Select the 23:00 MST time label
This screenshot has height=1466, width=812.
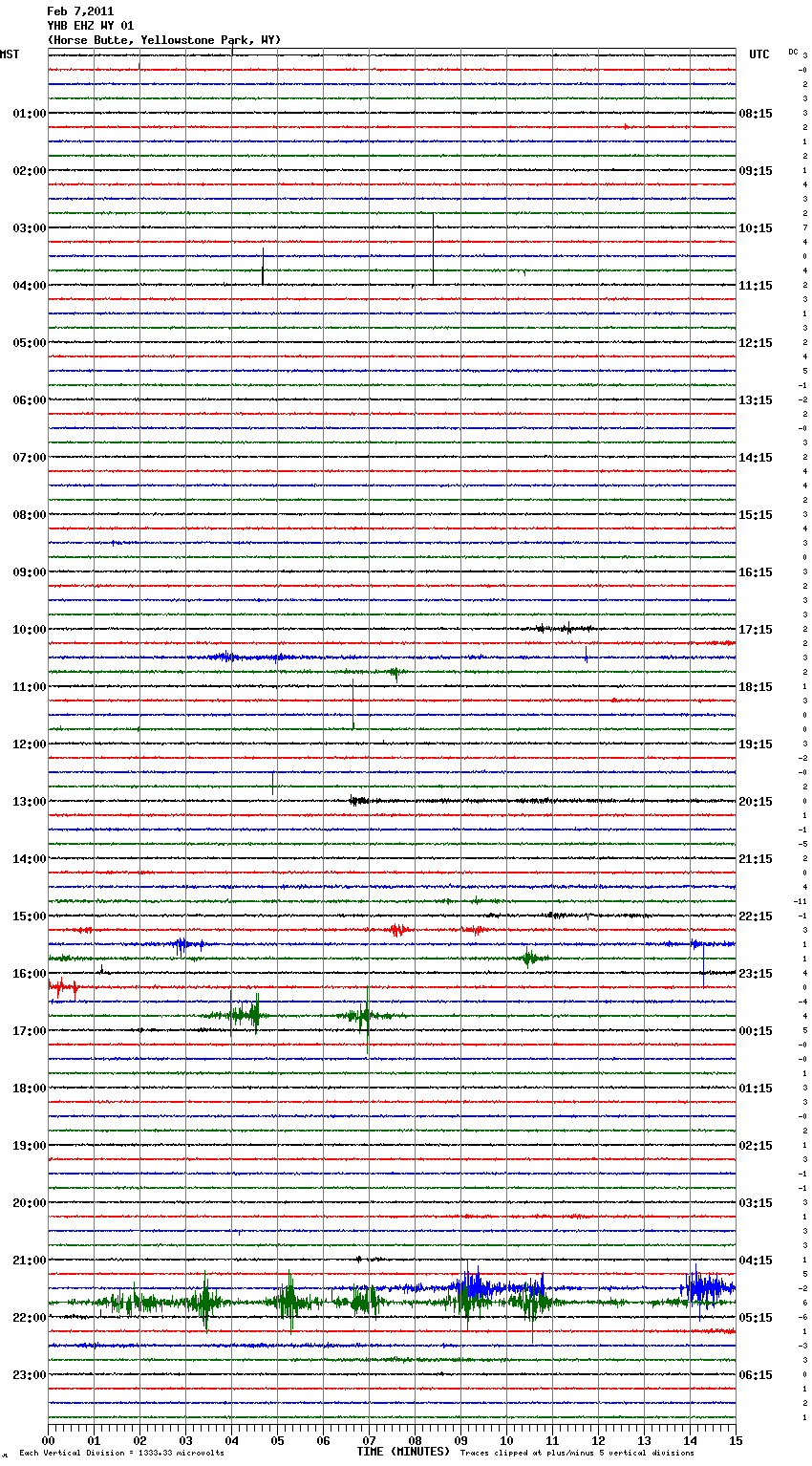point(30,1375)
